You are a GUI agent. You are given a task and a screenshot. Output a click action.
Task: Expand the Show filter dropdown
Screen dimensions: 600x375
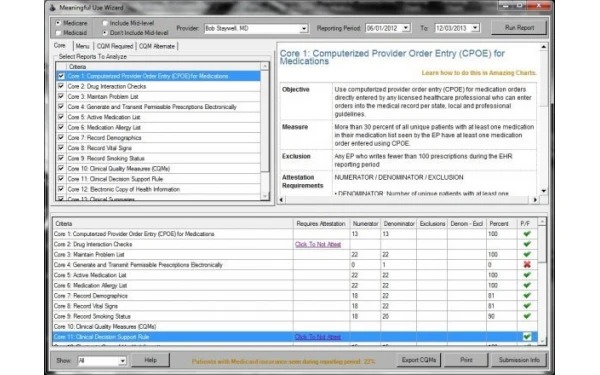click(x=122, y=360)
